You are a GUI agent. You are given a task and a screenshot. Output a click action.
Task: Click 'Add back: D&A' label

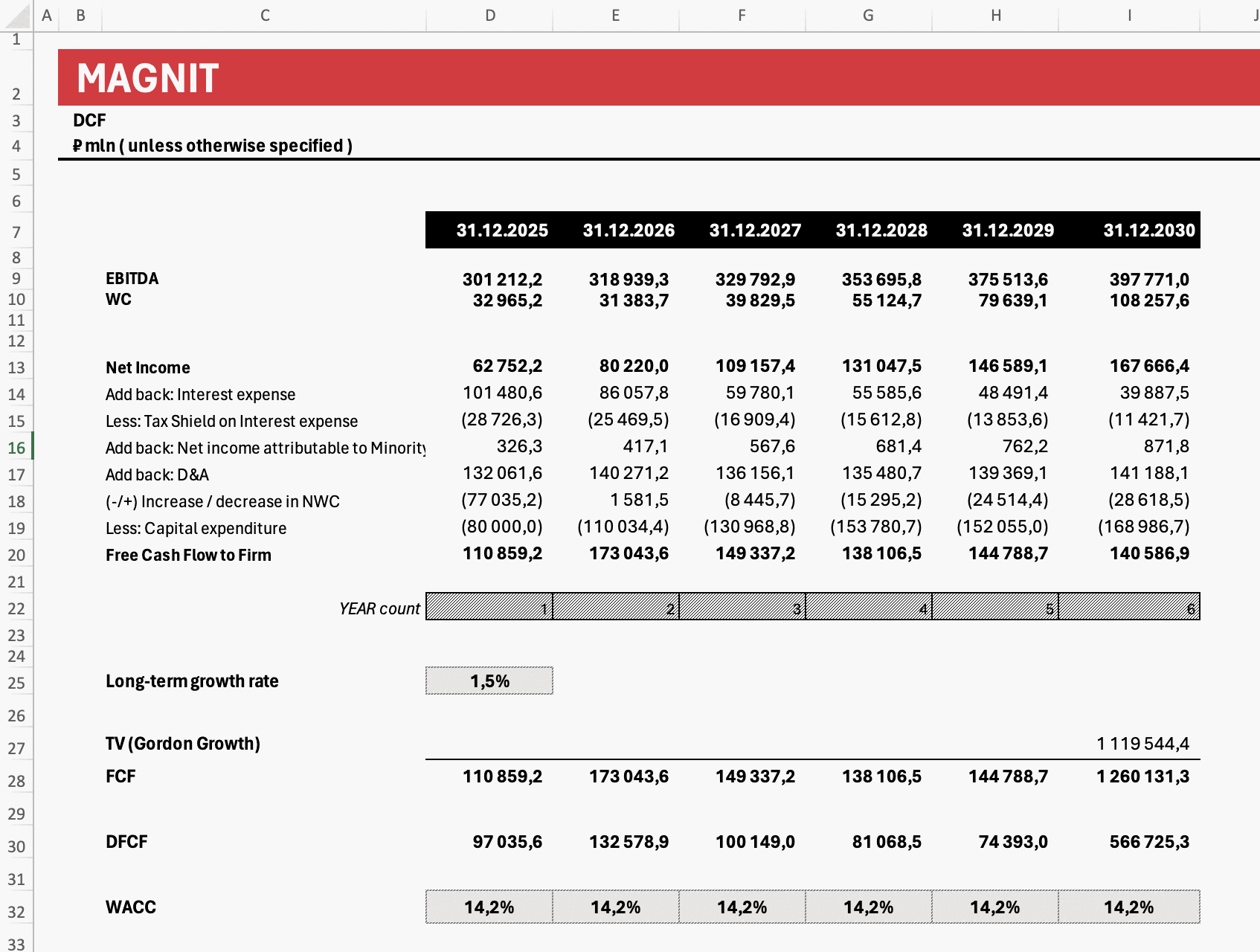(157, 475)
